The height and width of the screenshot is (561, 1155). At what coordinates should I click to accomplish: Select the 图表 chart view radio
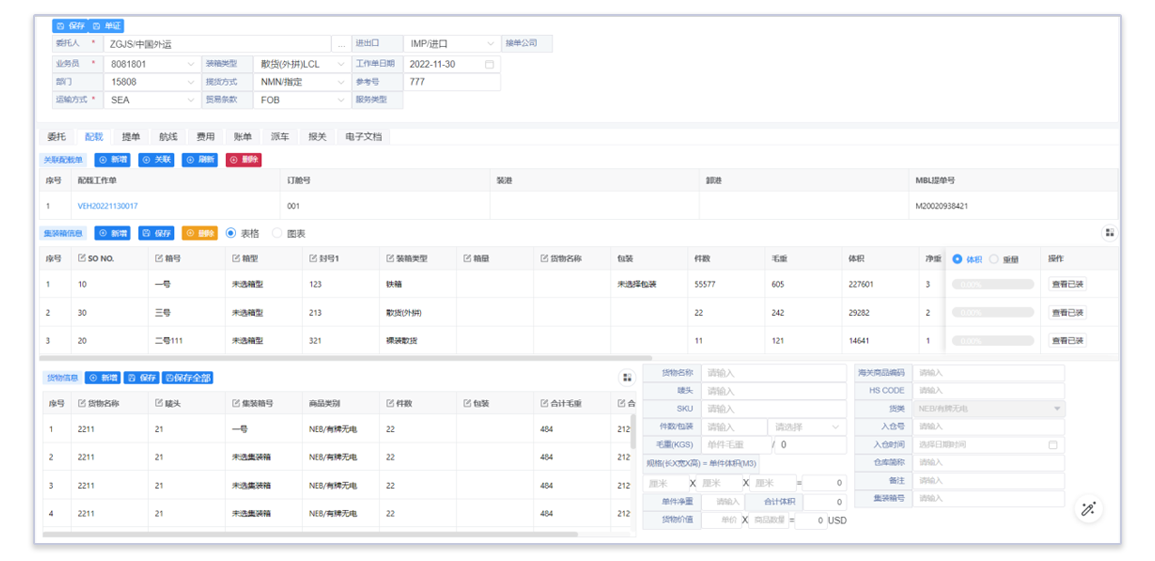277,233
